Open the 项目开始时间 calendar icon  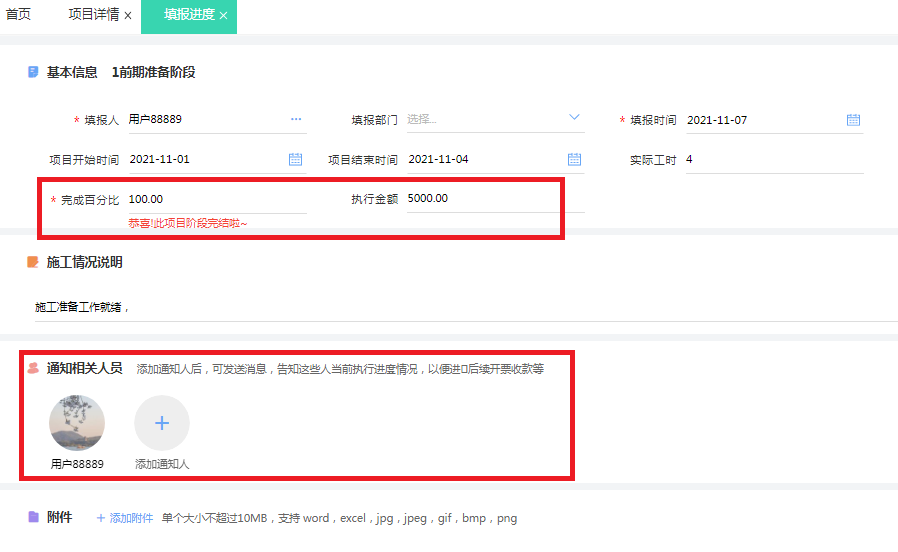[296, 159]
